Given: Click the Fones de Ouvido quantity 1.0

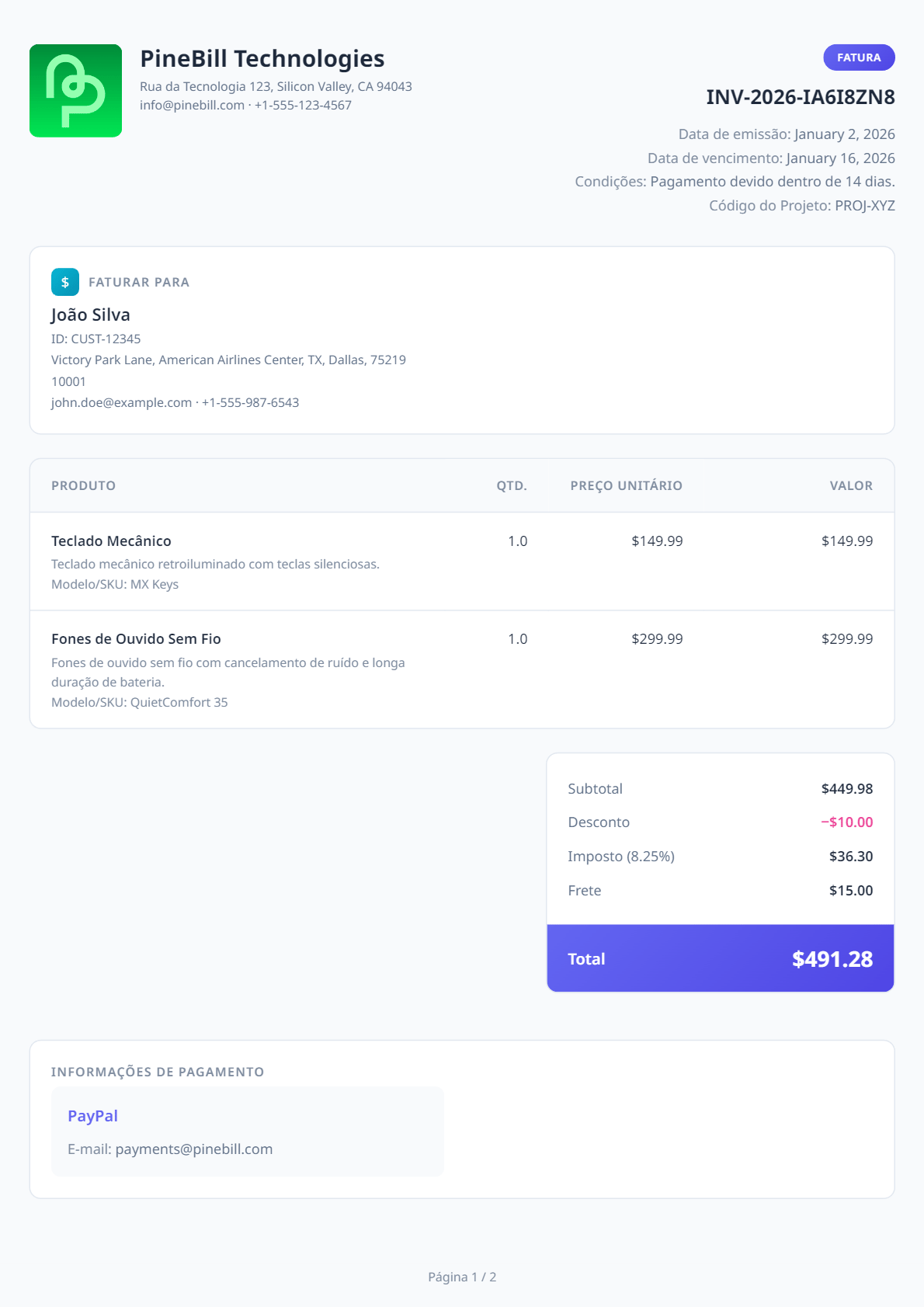Looking at the screenshot, I should coord(518,638).
